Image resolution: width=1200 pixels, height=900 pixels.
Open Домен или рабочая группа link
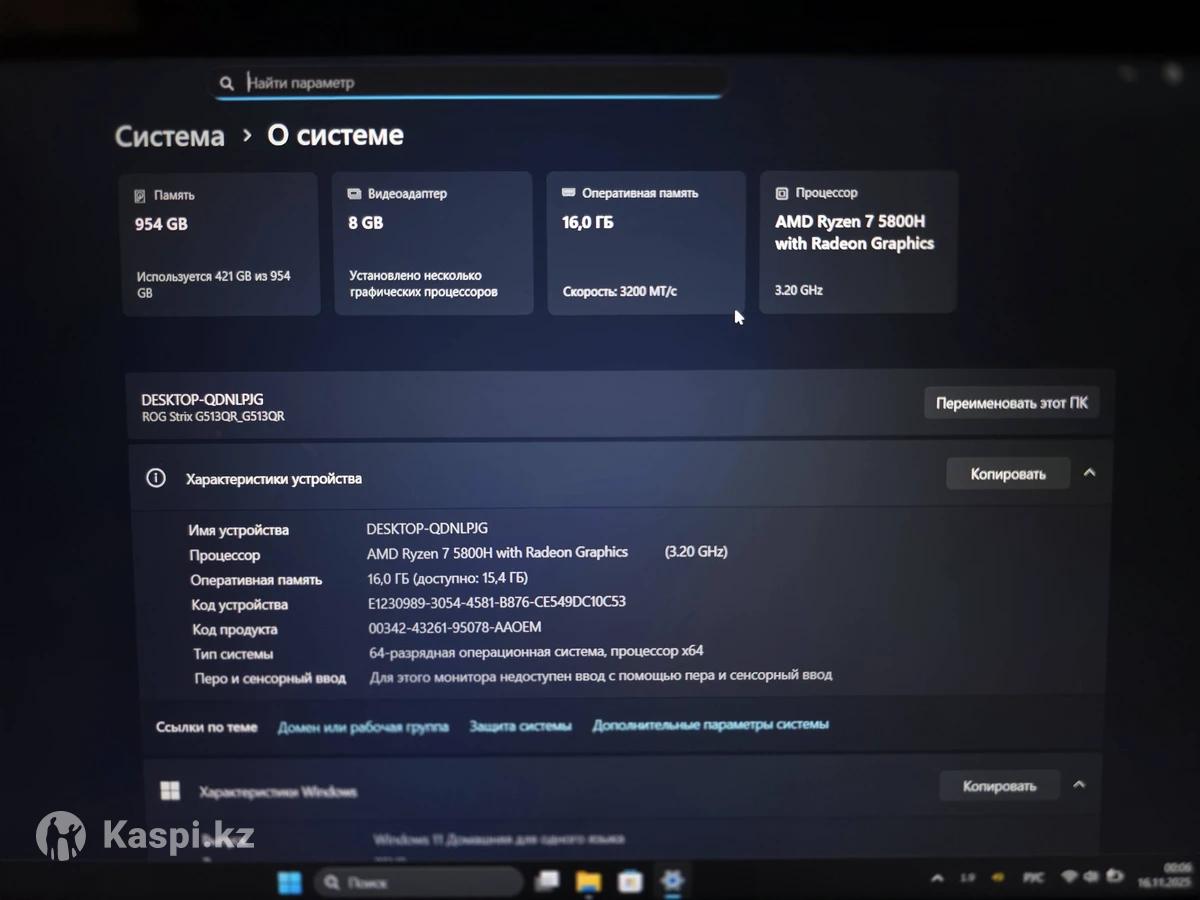(363, 727)
